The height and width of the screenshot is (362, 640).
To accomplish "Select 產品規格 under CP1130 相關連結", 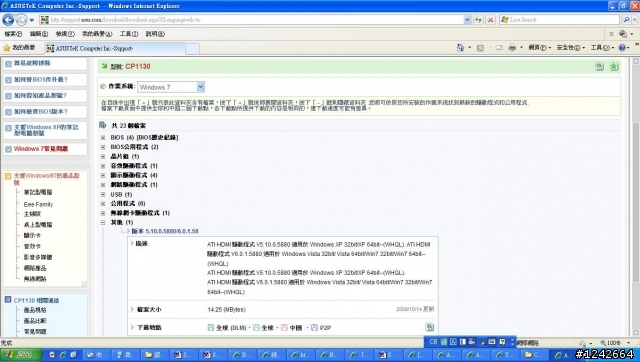I will tap(35, 310).
